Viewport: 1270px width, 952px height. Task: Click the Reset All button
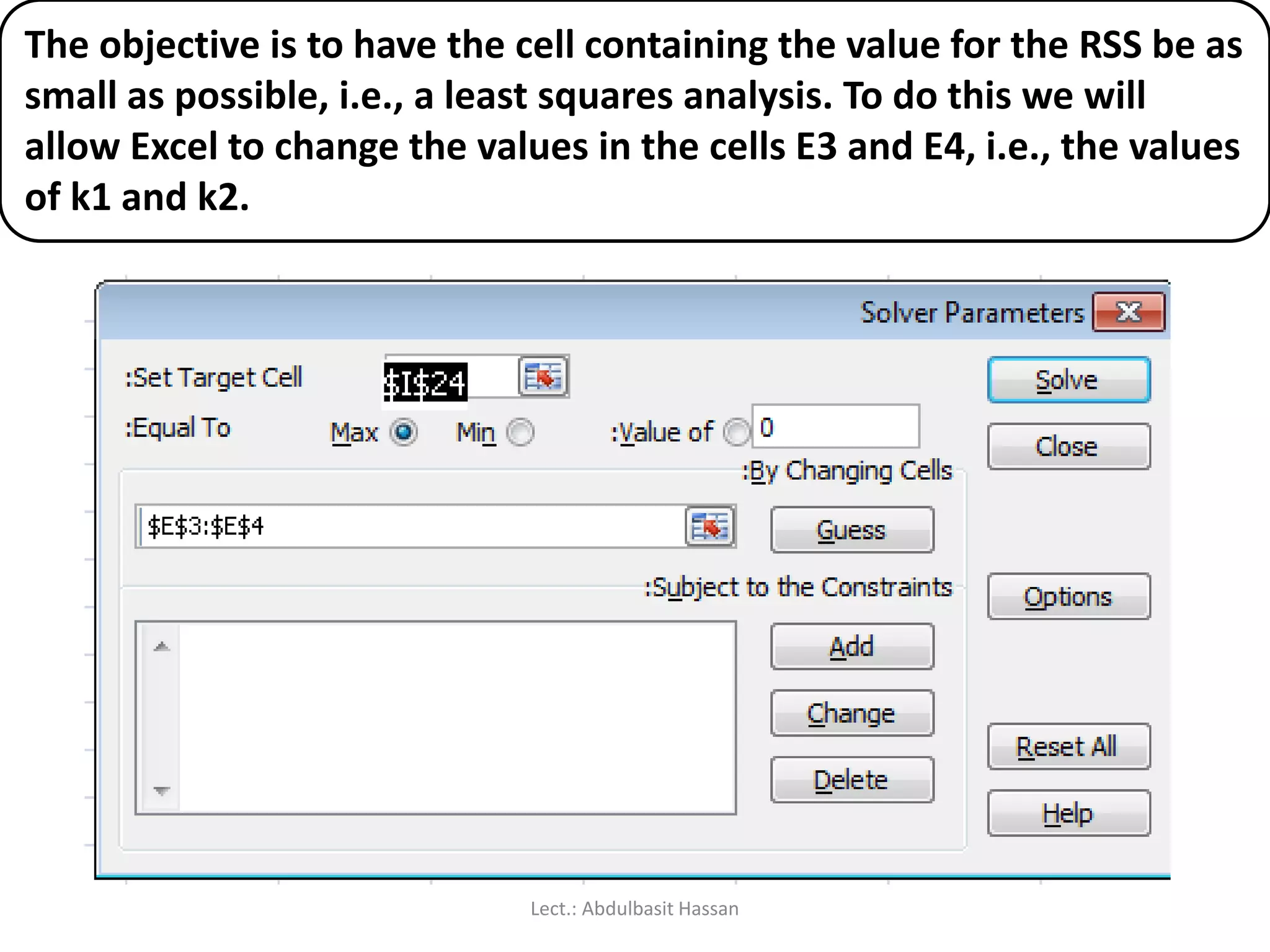click(x=1068, y=746)
